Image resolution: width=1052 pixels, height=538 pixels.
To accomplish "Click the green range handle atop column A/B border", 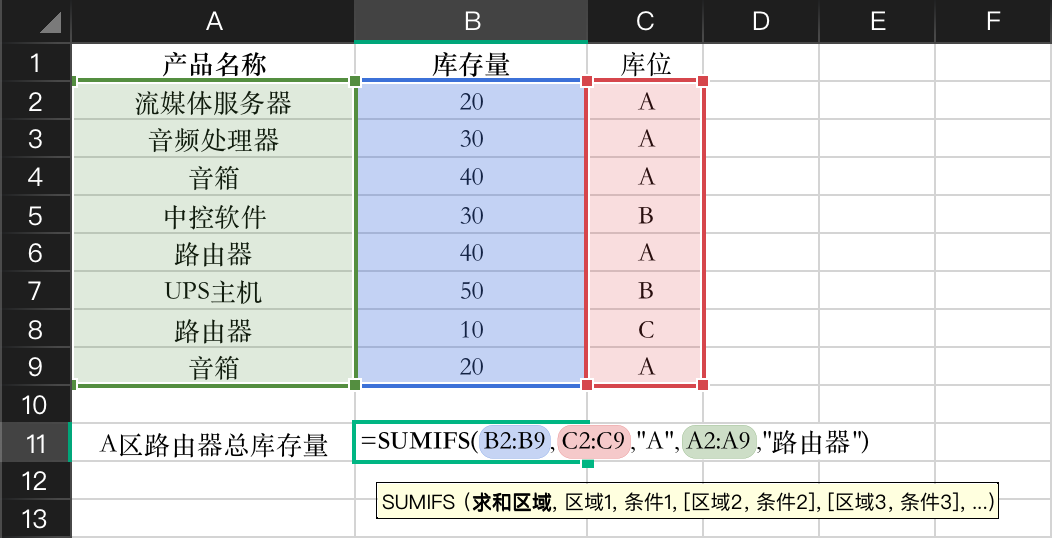I will [x=355, y=81].
